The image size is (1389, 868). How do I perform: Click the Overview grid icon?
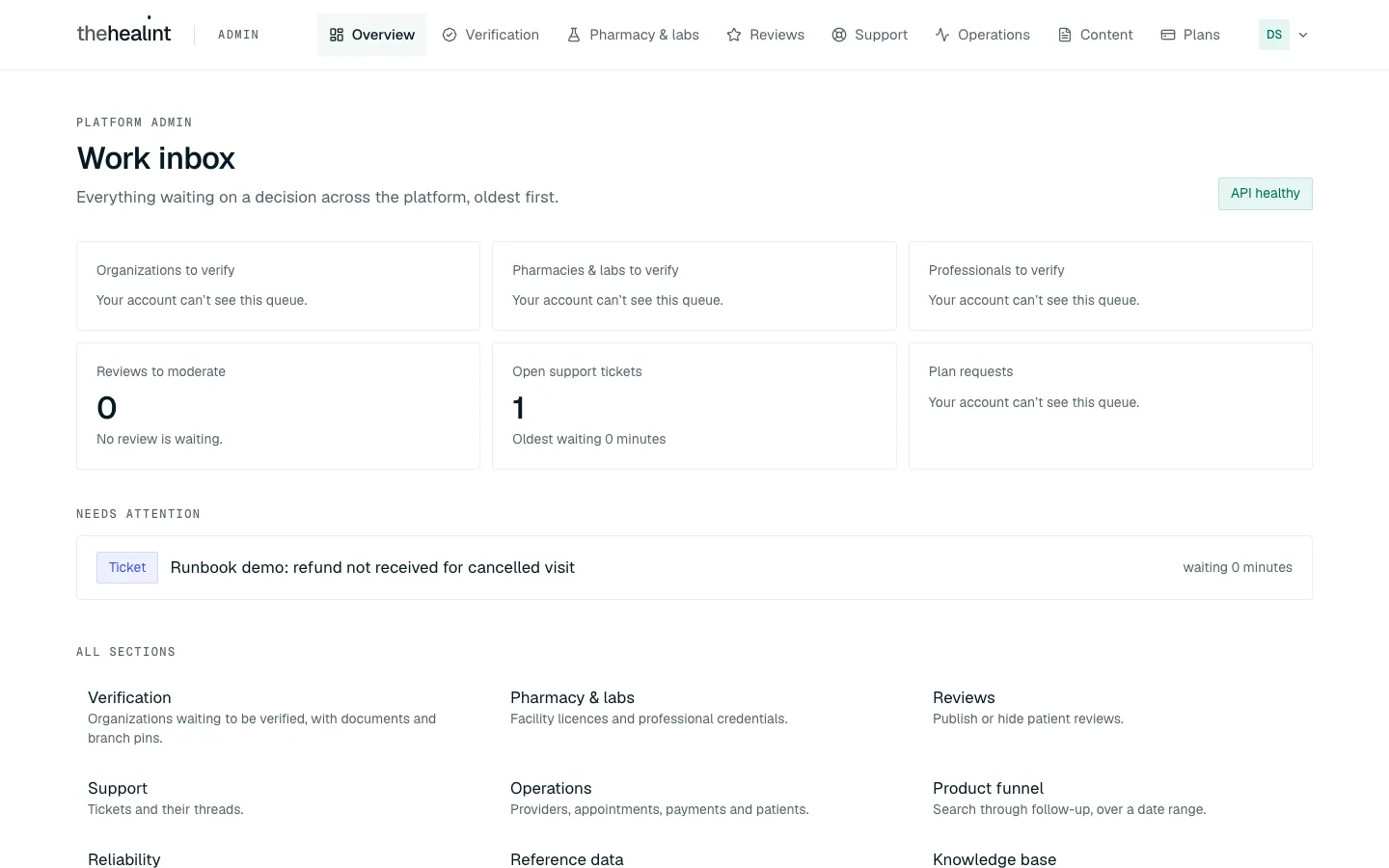(337, 35)
